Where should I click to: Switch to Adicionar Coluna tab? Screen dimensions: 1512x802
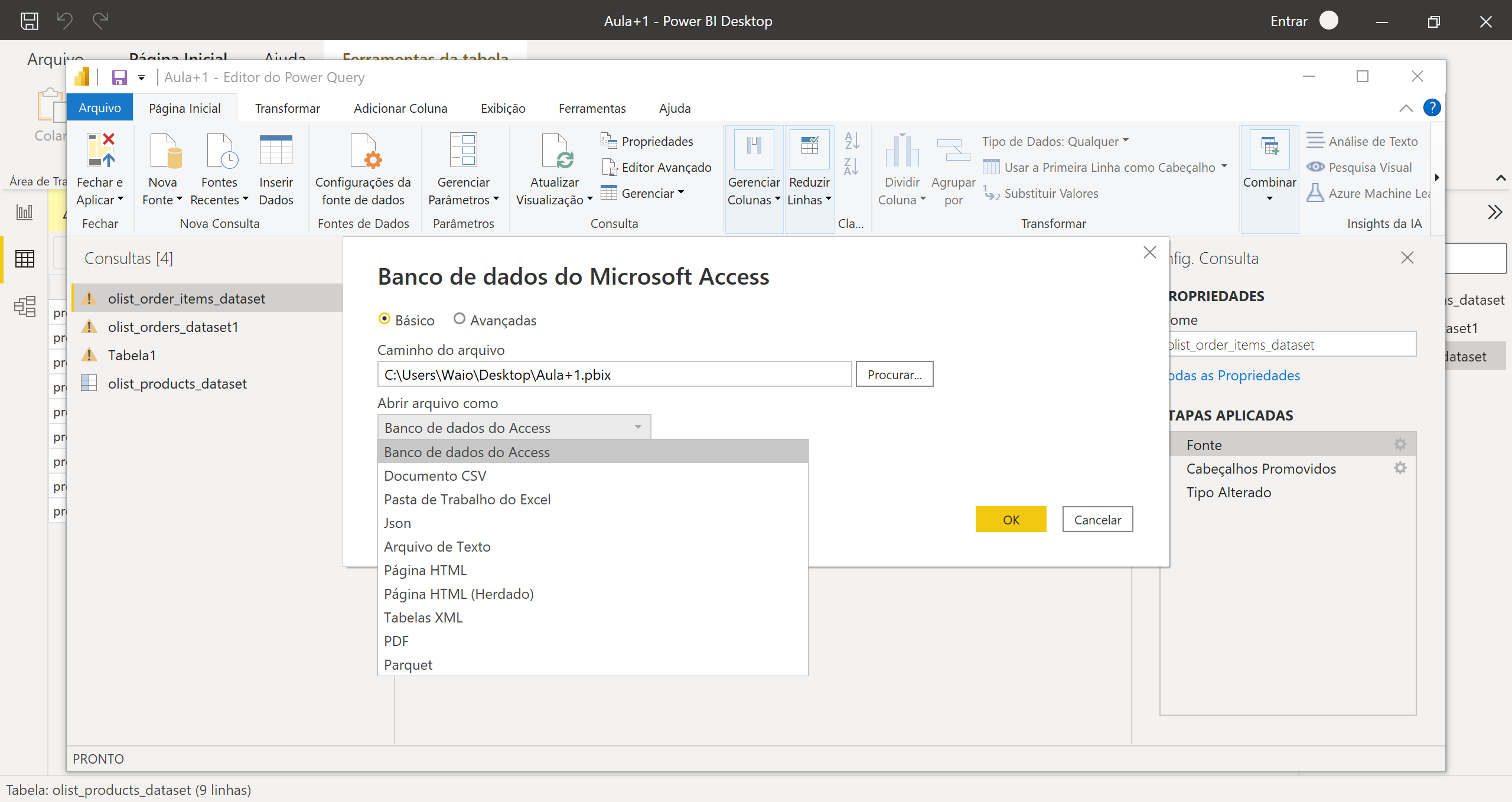(400, 108)
